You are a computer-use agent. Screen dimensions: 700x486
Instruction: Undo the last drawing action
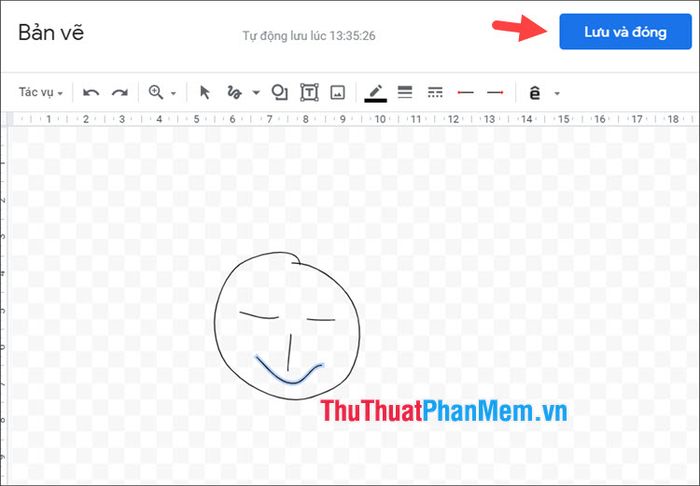coord(91,92)
